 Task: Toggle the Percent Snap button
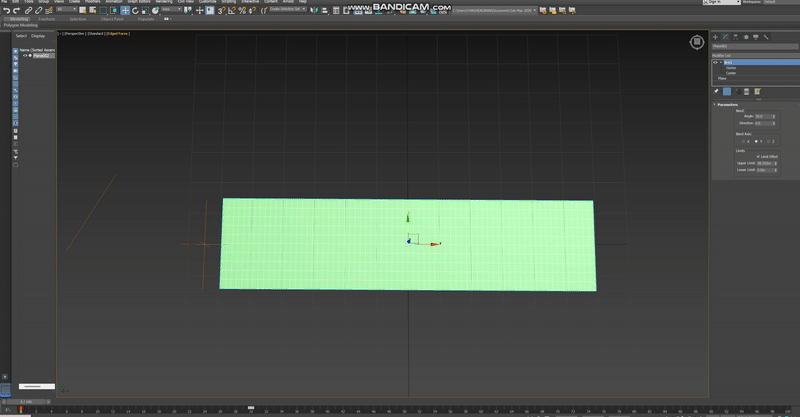[242, 10]
